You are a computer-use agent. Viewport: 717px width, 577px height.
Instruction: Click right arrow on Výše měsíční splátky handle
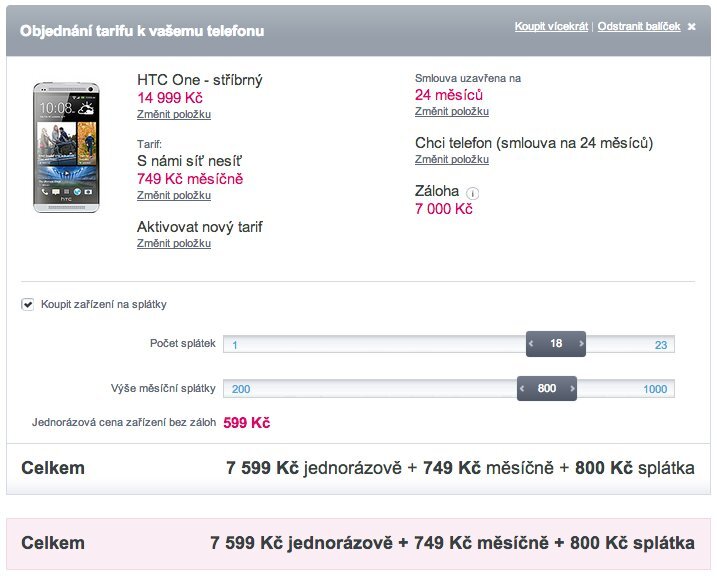(572, 389)
